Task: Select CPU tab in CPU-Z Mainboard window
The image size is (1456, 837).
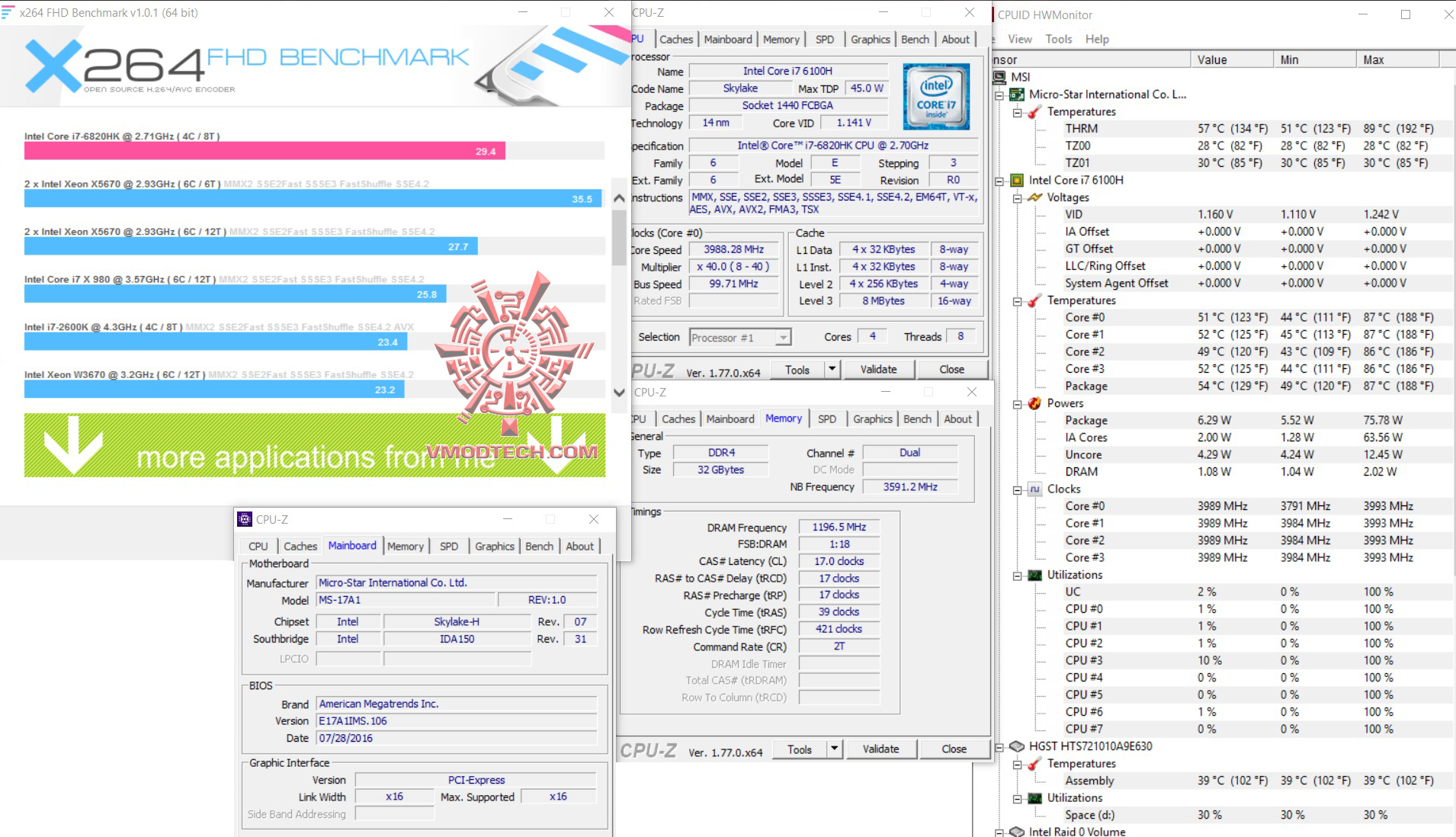Action: (258, 547)
